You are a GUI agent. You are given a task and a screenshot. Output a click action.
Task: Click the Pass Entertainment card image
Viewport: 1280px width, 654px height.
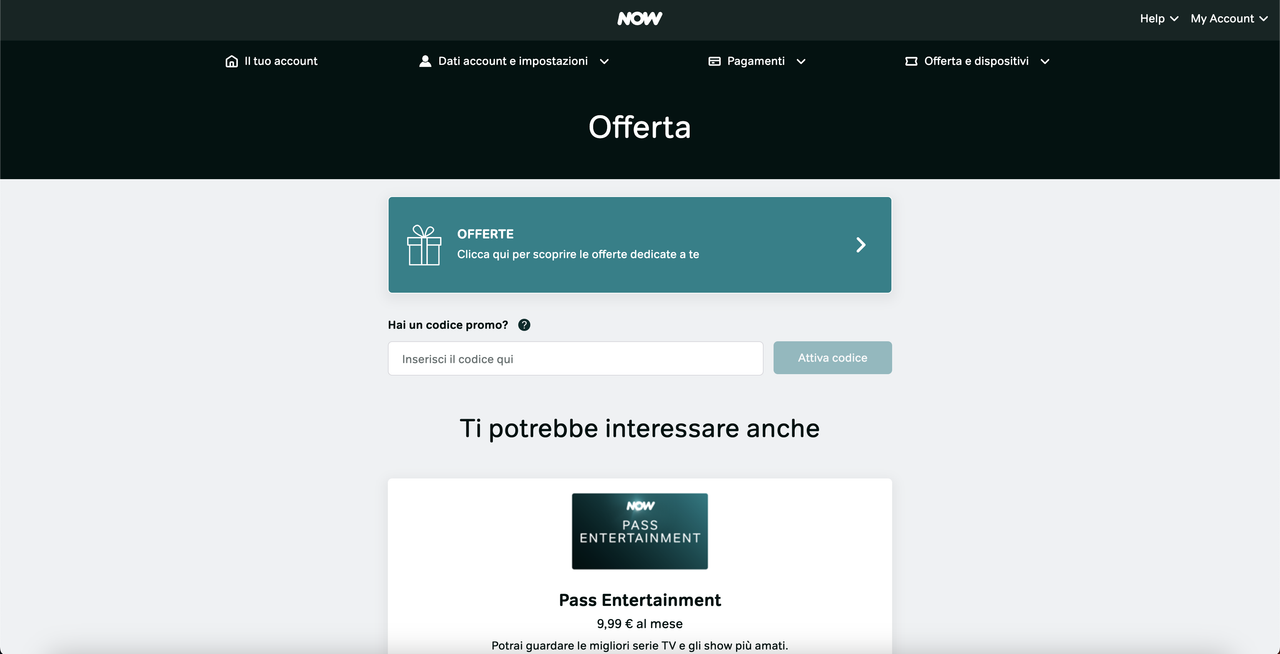tap(640, 531)
